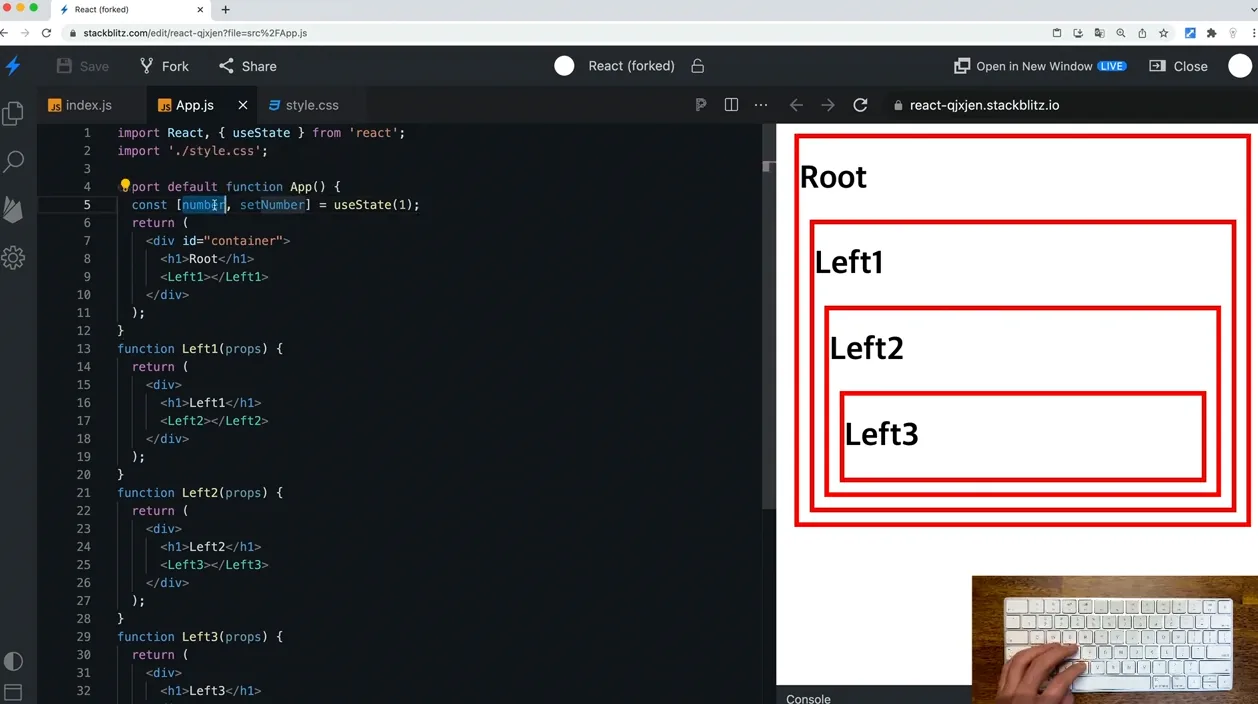Click 'function Left3(props)' in the code
The image size is (1258, 704).
(193, 637)
